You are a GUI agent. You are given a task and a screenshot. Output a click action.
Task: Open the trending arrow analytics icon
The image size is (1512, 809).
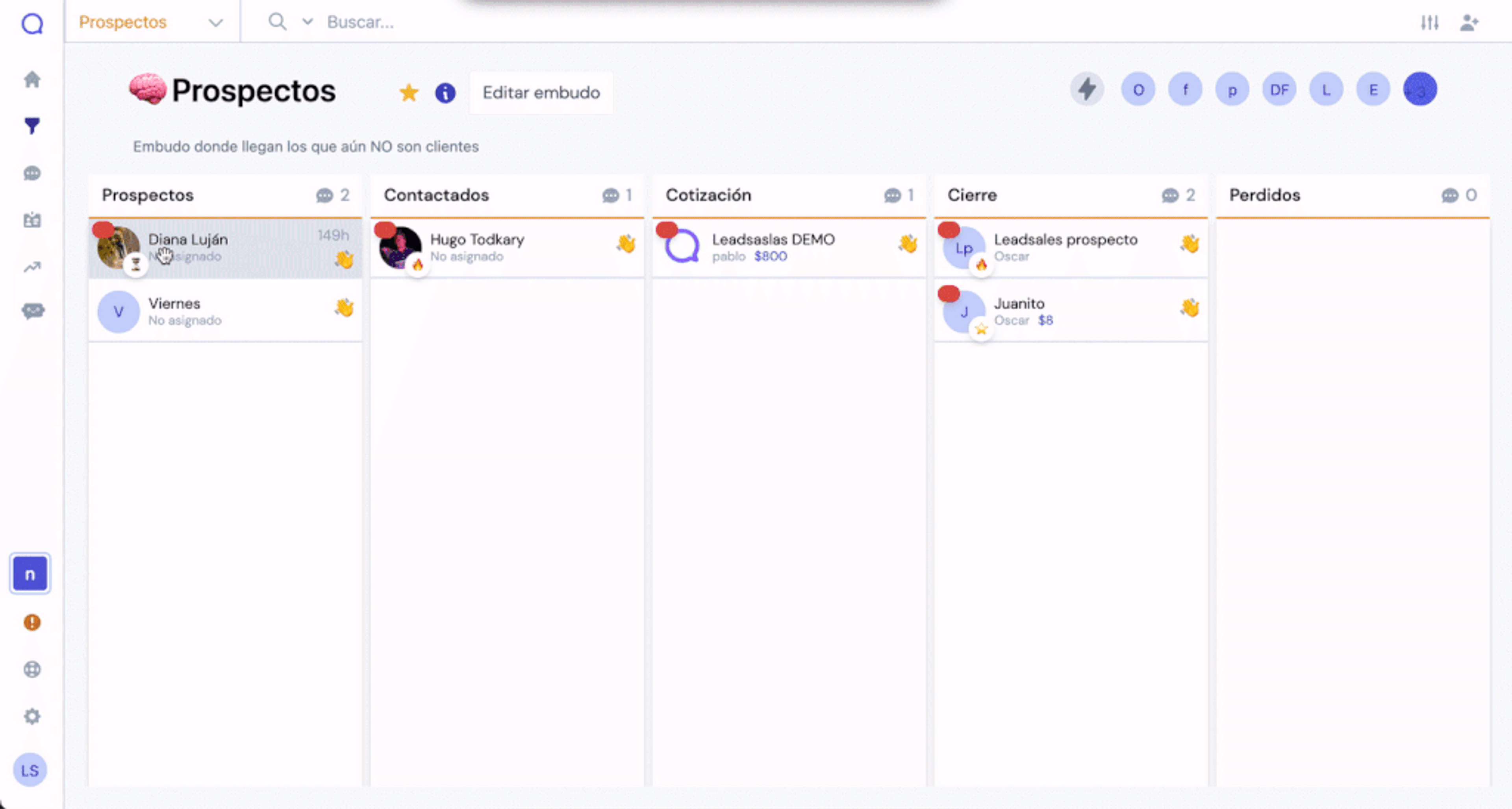[x=32, y=268]
